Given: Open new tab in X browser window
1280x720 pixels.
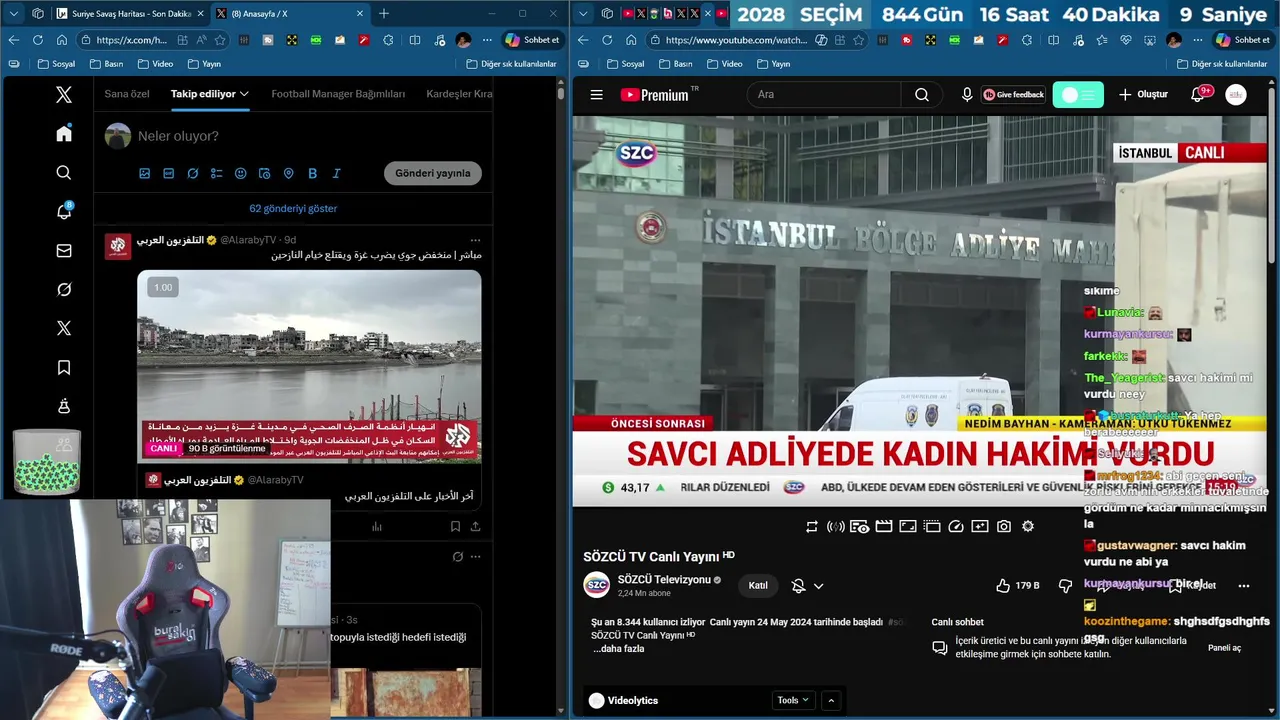Looking at the screenshot, I should click(x=384, y=13).
